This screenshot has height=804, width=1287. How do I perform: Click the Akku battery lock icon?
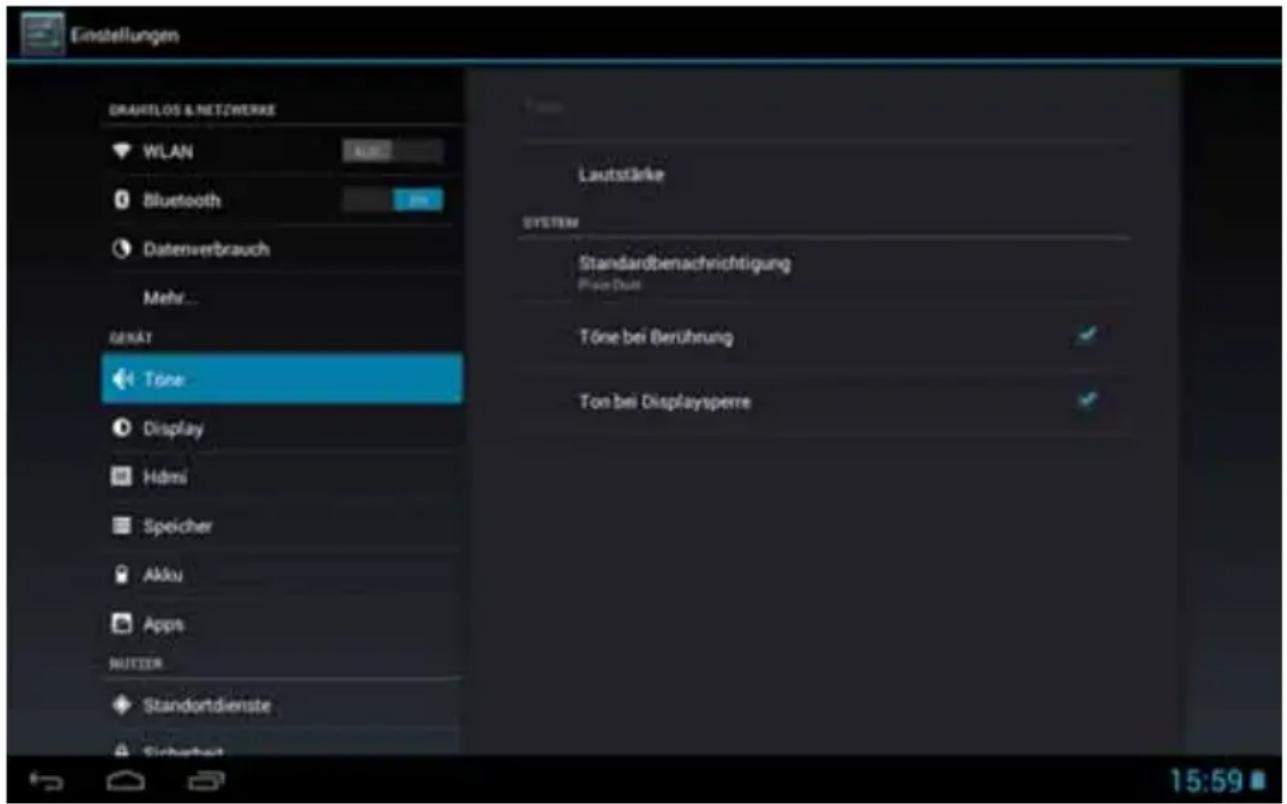pyautogui.click(x=122, y=575)
